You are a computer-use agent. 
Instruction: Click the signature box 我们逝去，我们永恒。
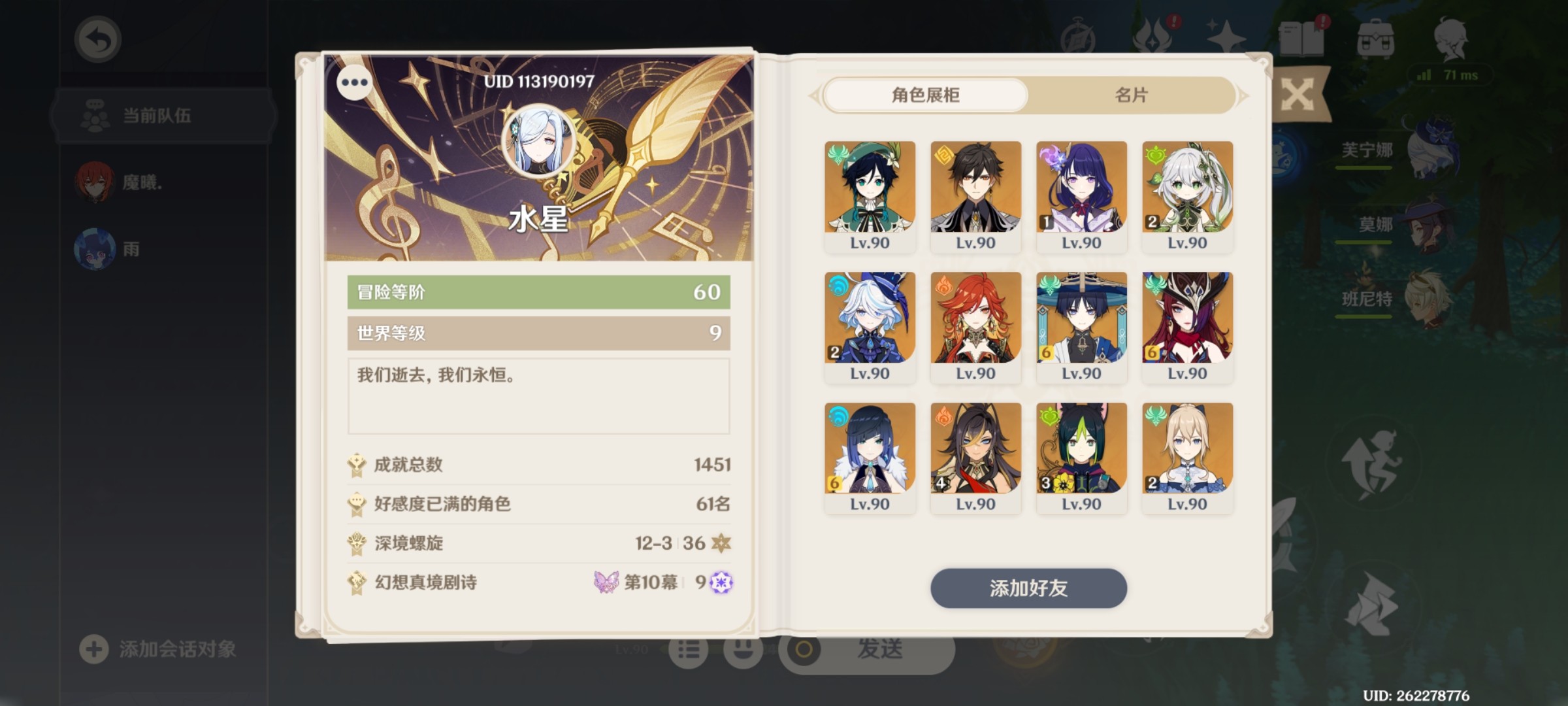(538, 396)
